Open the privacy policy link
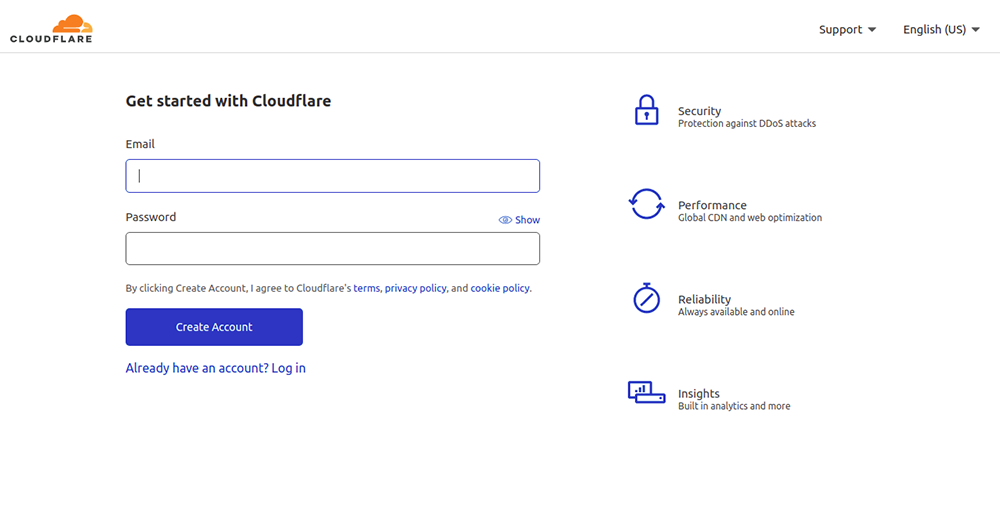Screen dimensions: 1000x523 pos(415,288)
